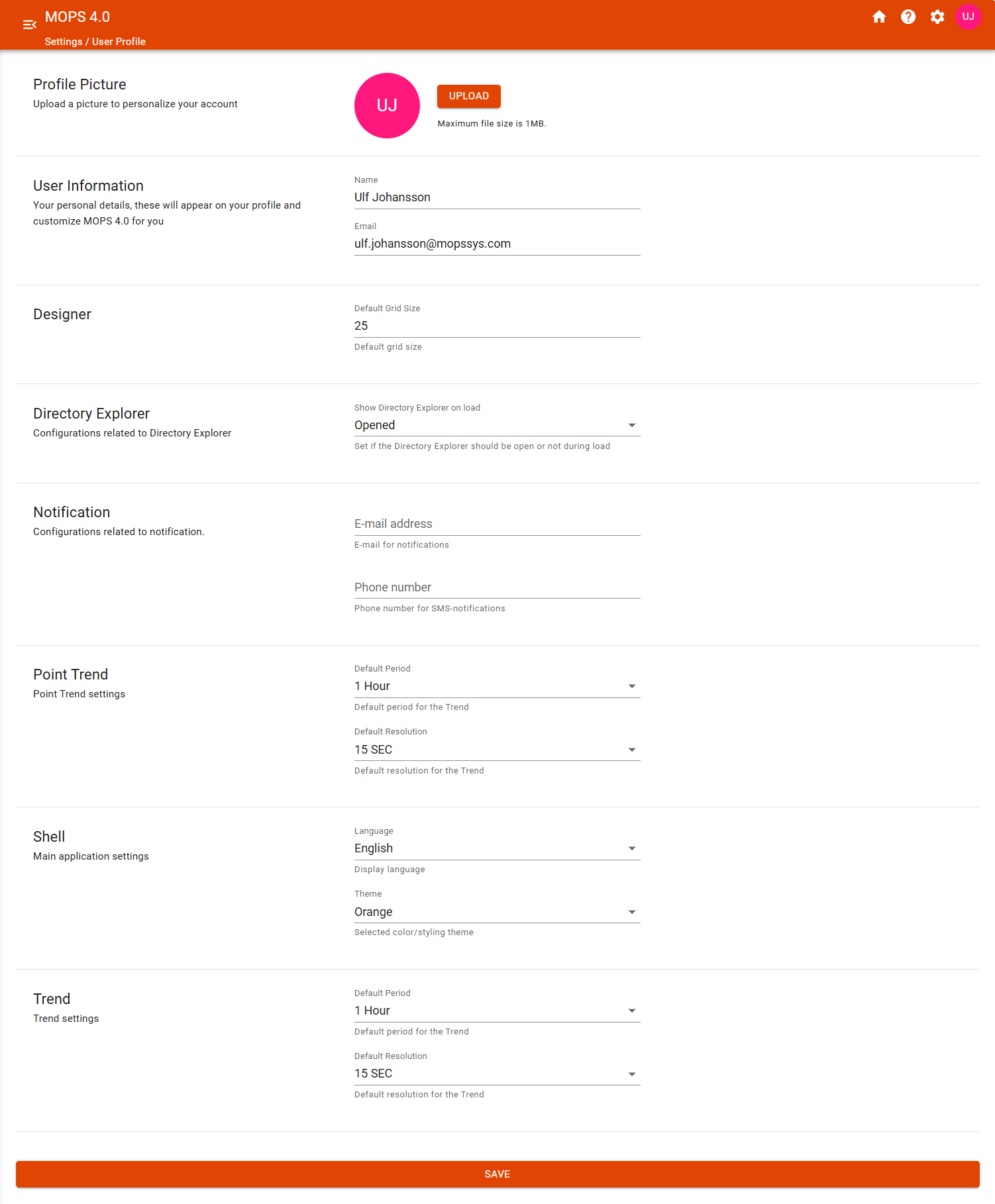Screen dimensions: 995x1204
Task: Expand Point Trend Default Resolution dropdown
Action: coord(497,750)
